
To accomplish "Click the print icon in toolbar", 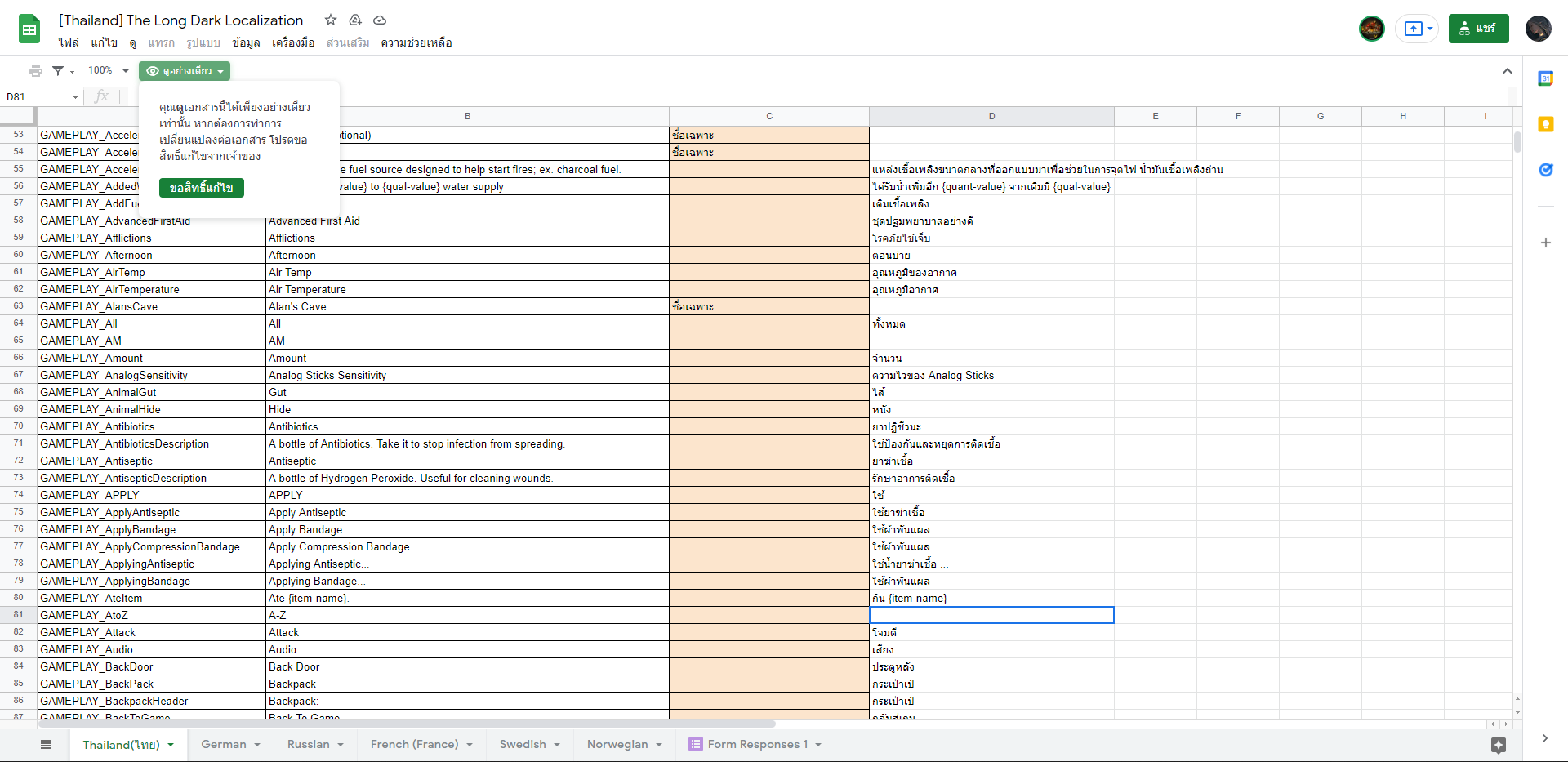I will point(36,71).
